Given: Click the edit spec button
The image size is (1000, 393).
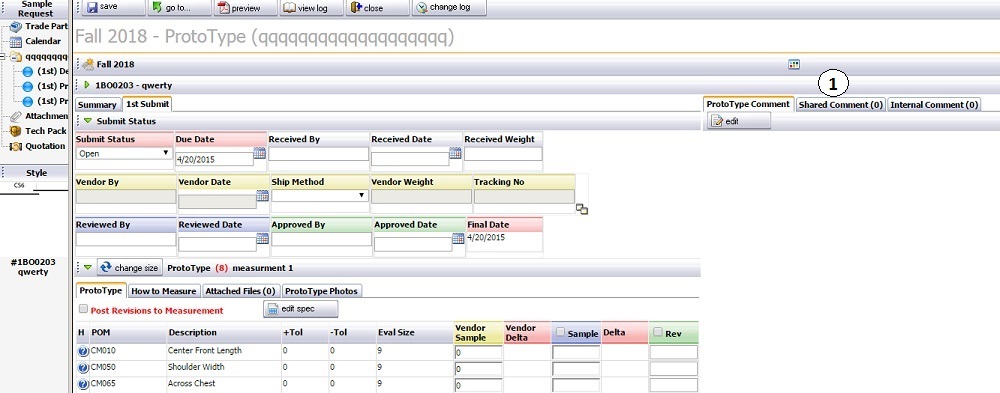Looking at the screenshot, I should point(300,309).
